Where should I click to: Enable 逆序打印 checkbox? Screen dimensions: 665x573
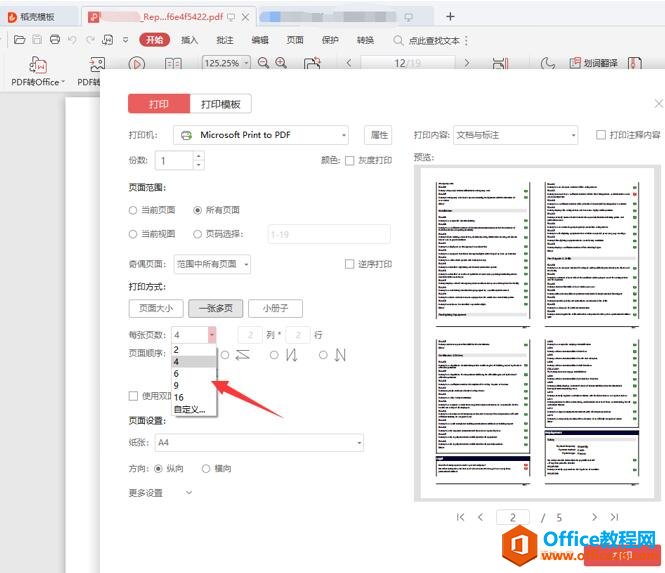[349, 264]
